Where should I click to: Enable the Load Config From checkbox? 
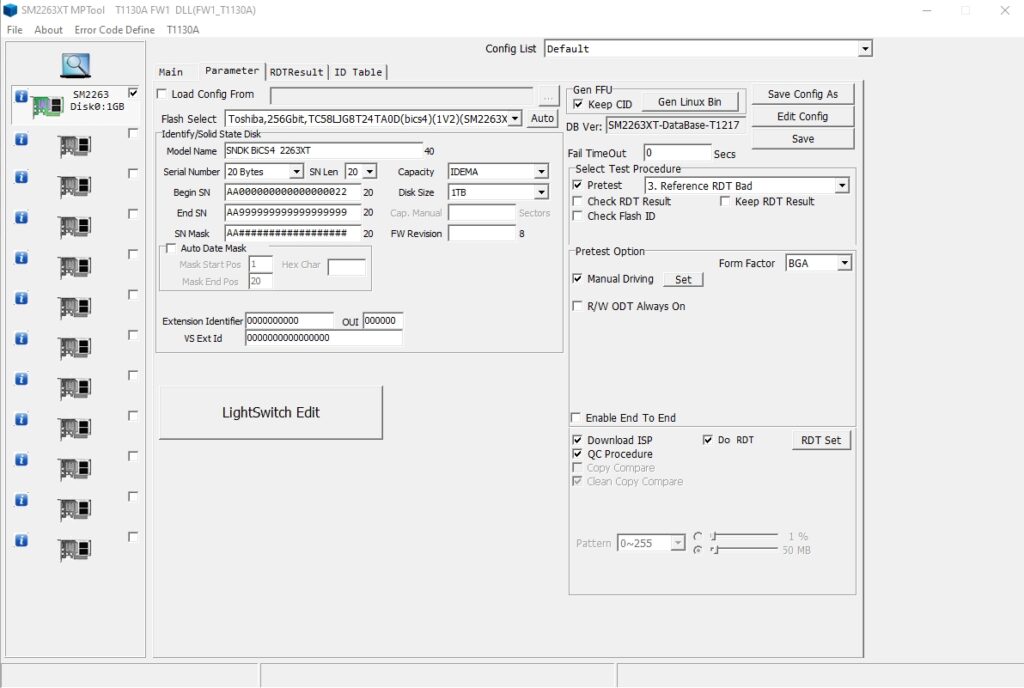click(x=162, y=94)
